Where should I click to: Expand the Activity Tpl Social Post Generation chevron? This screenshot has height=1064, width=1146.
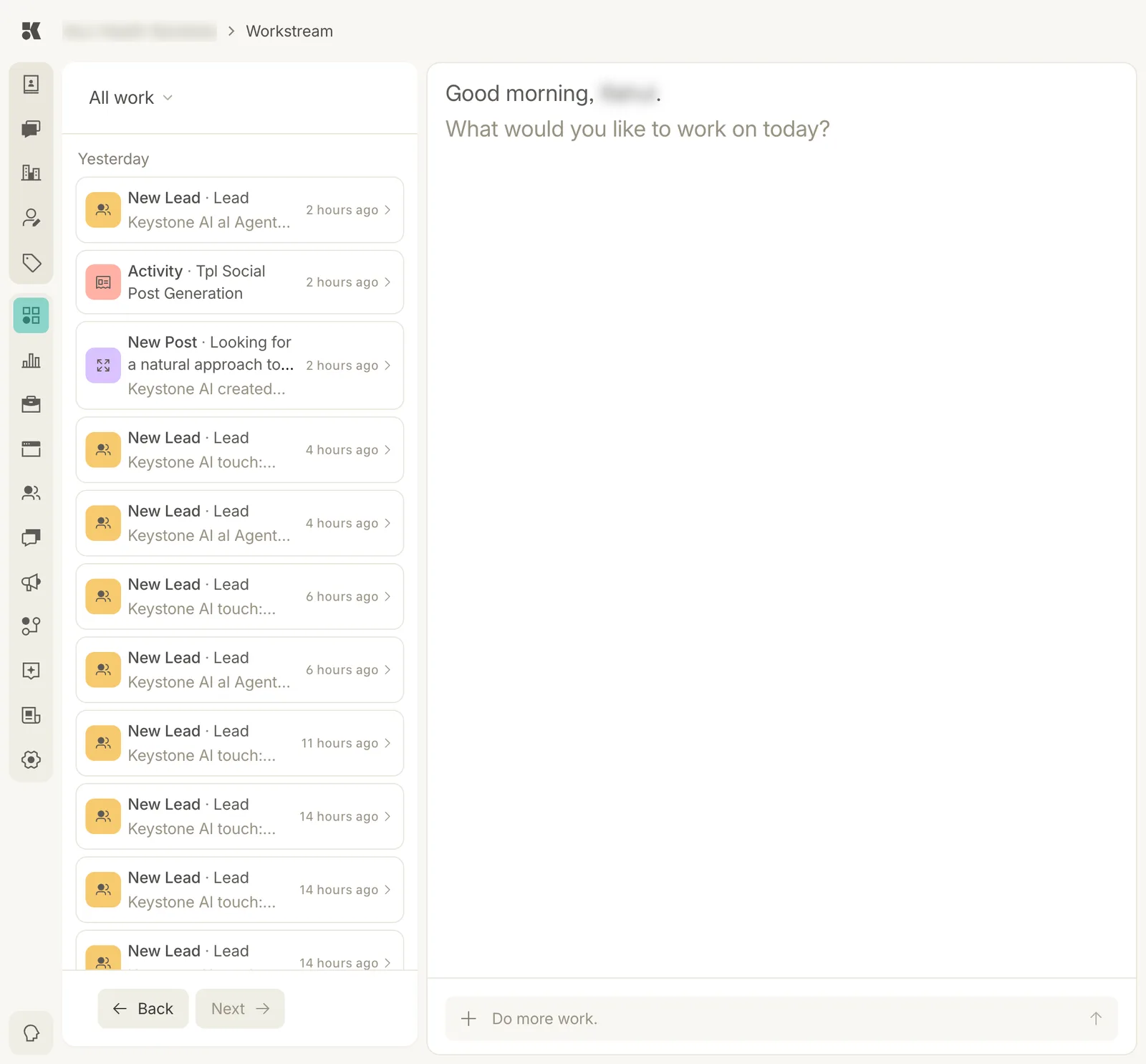387,282
